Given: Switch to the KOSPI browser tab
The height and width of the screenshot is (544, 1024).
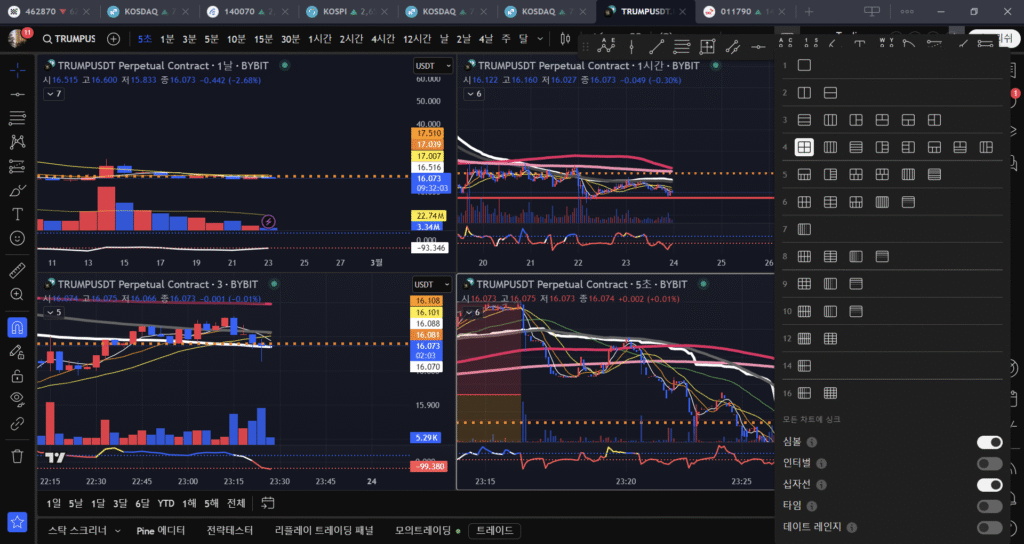Looking at the screenshot, I should point(345,12).
